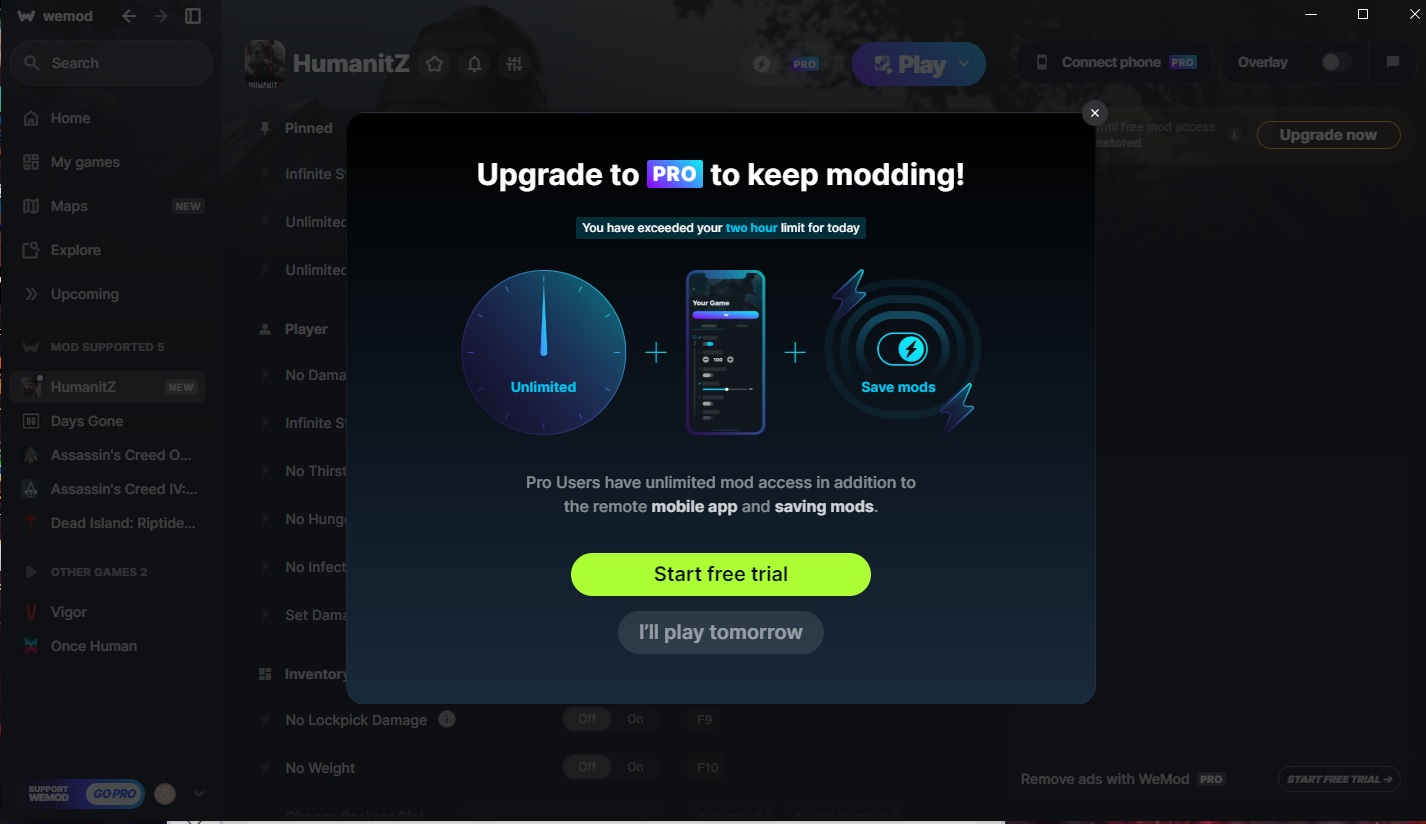Open the chat feedback icon
Viewport: 1426px width, 824px height.
[x=1392, y=62]
